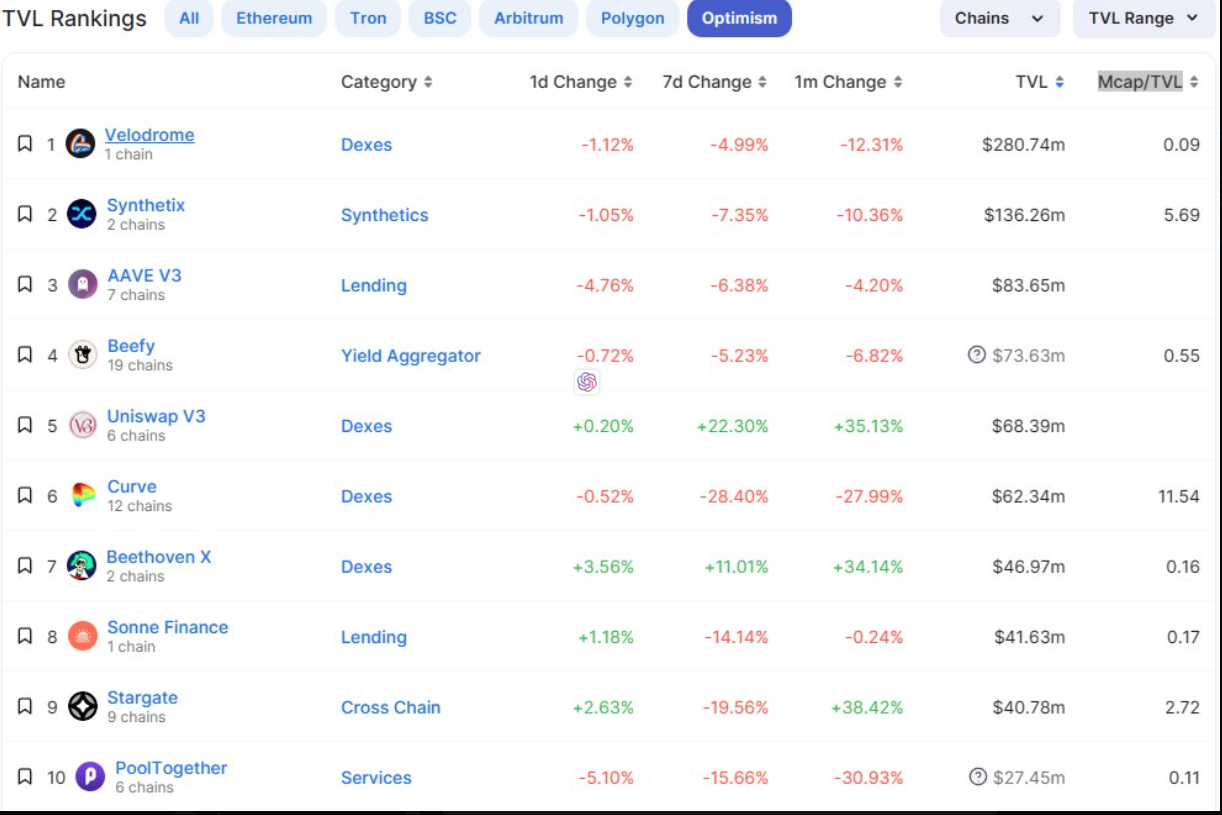Select the Arbitrum chain tab
The height and width of the screenshot is (815, 1222).
coord(528,18)
